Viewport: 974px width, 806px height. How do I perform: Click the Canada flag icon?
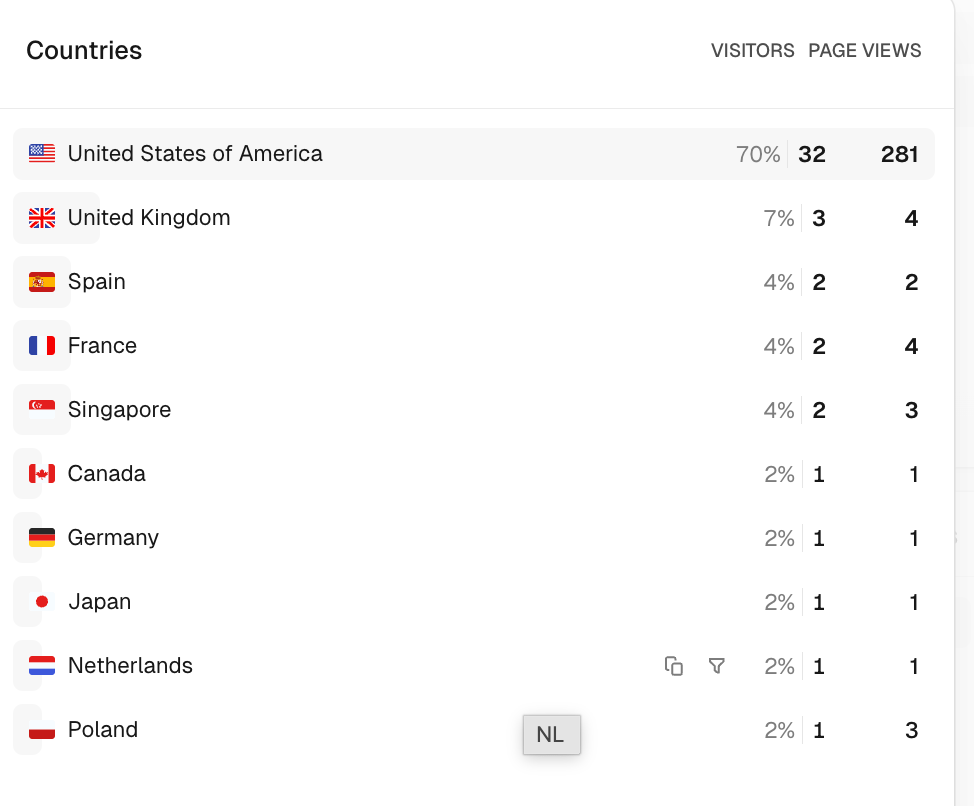pyautogui.click(x=42, y=474)
